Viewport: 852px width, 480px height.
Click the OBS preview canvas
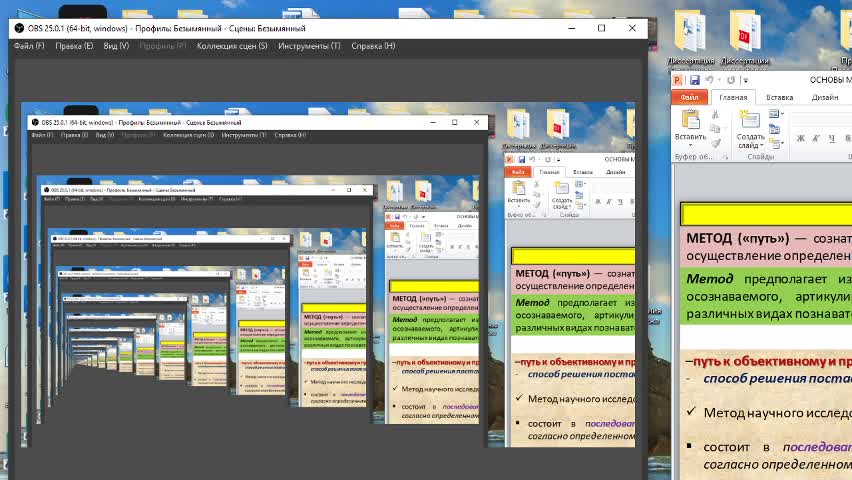click(x=328, y=275)
